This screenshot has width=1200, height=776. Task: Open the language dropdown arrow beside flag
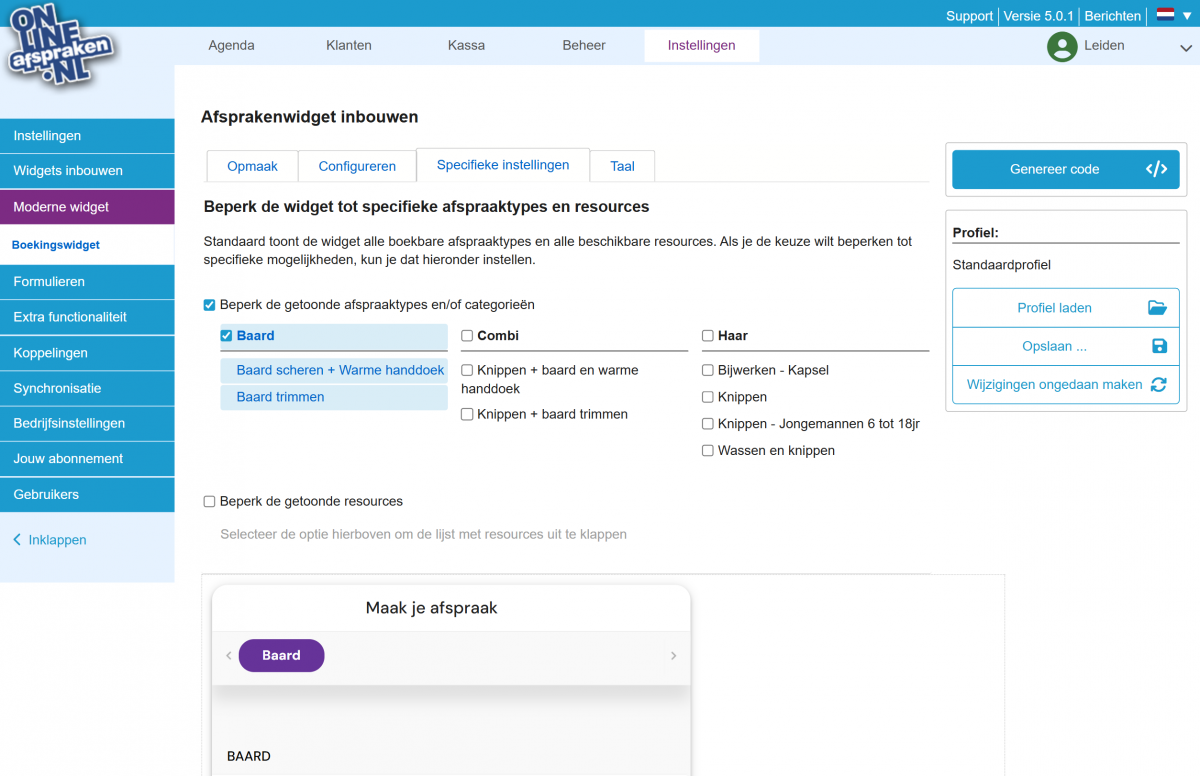coord(1187,16)
